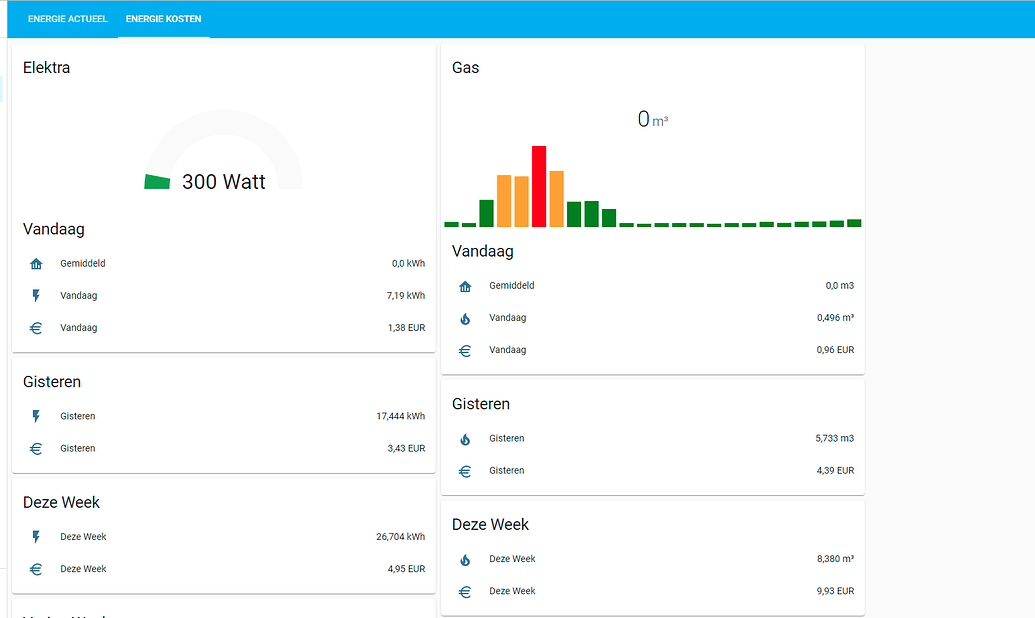The width and height of the screenshot is (1035, 618).
Task: Click the flame icon beside Gas Vandaag
Action: tap(465, 317)
